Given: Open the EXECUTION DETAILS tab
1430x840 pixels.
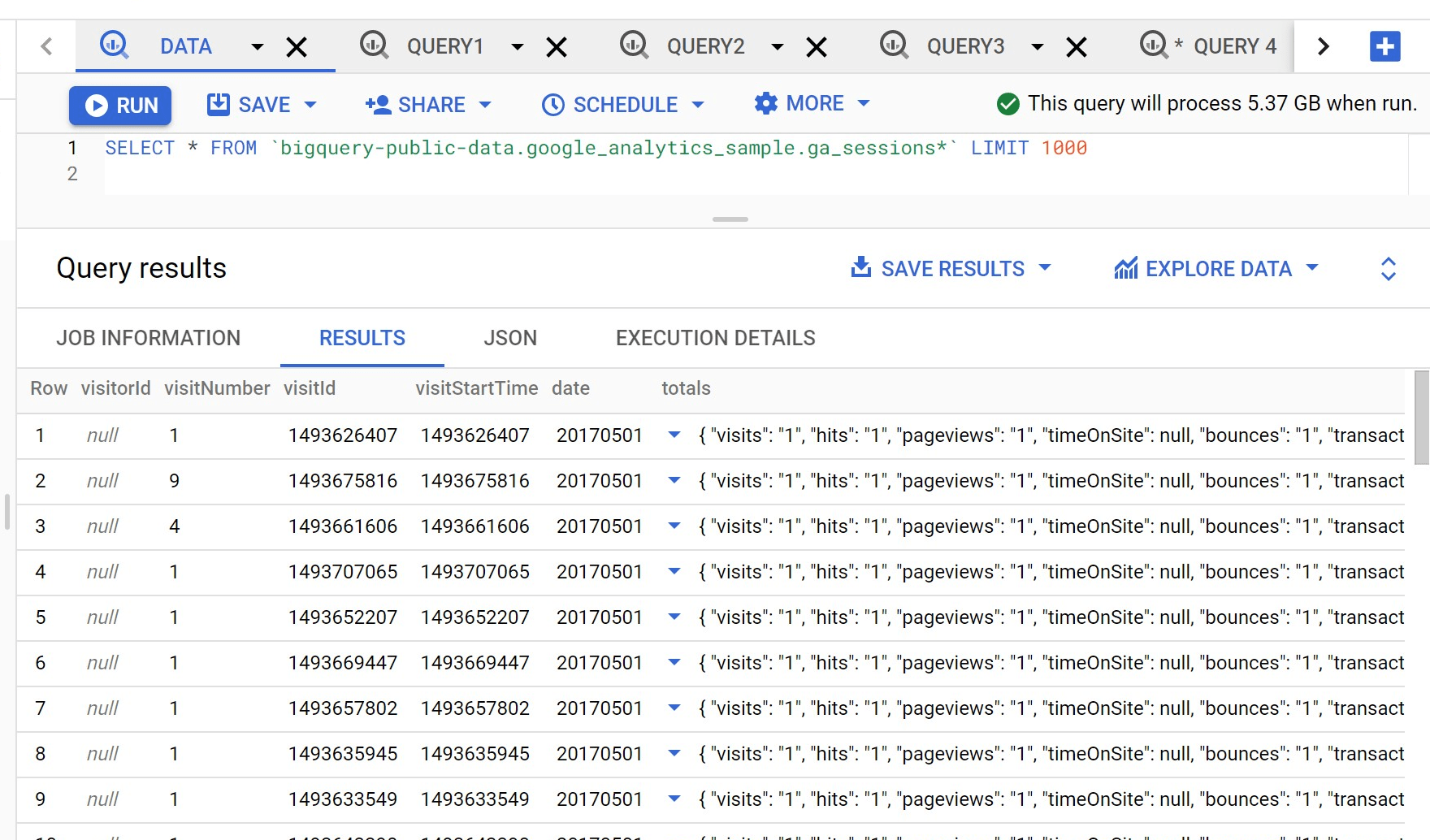Looking at the screenshot, I should click(x=715, y=338).
